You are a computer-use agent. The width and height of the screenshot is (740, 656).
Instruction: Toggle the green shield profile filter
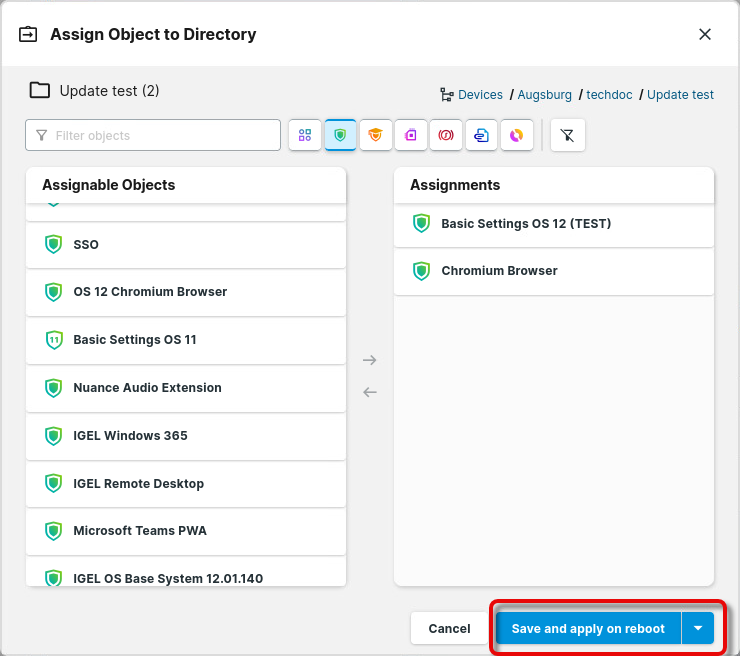tap(340, 135)
